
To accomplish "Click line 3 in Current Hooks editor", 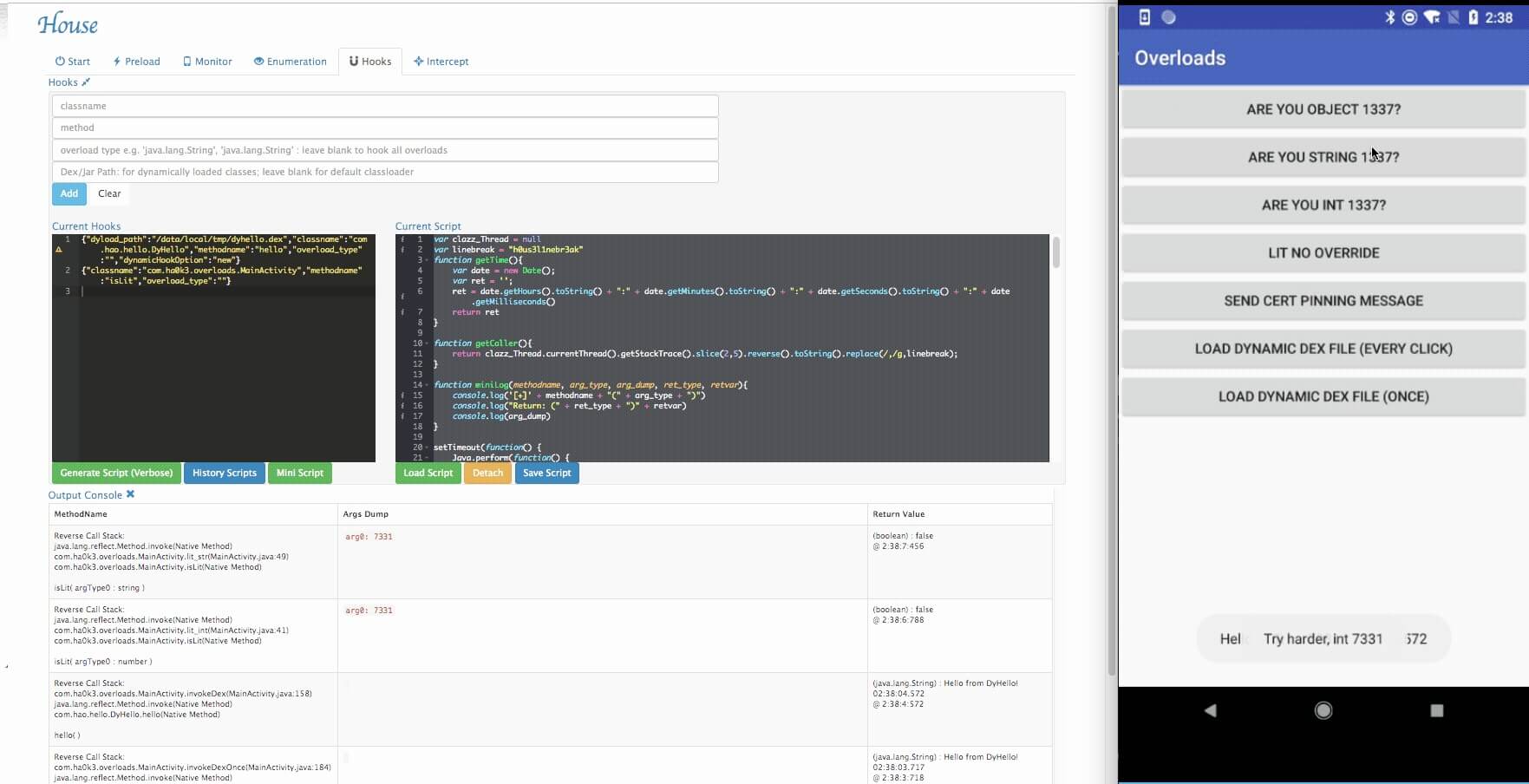I will click(x=228, y=291).
